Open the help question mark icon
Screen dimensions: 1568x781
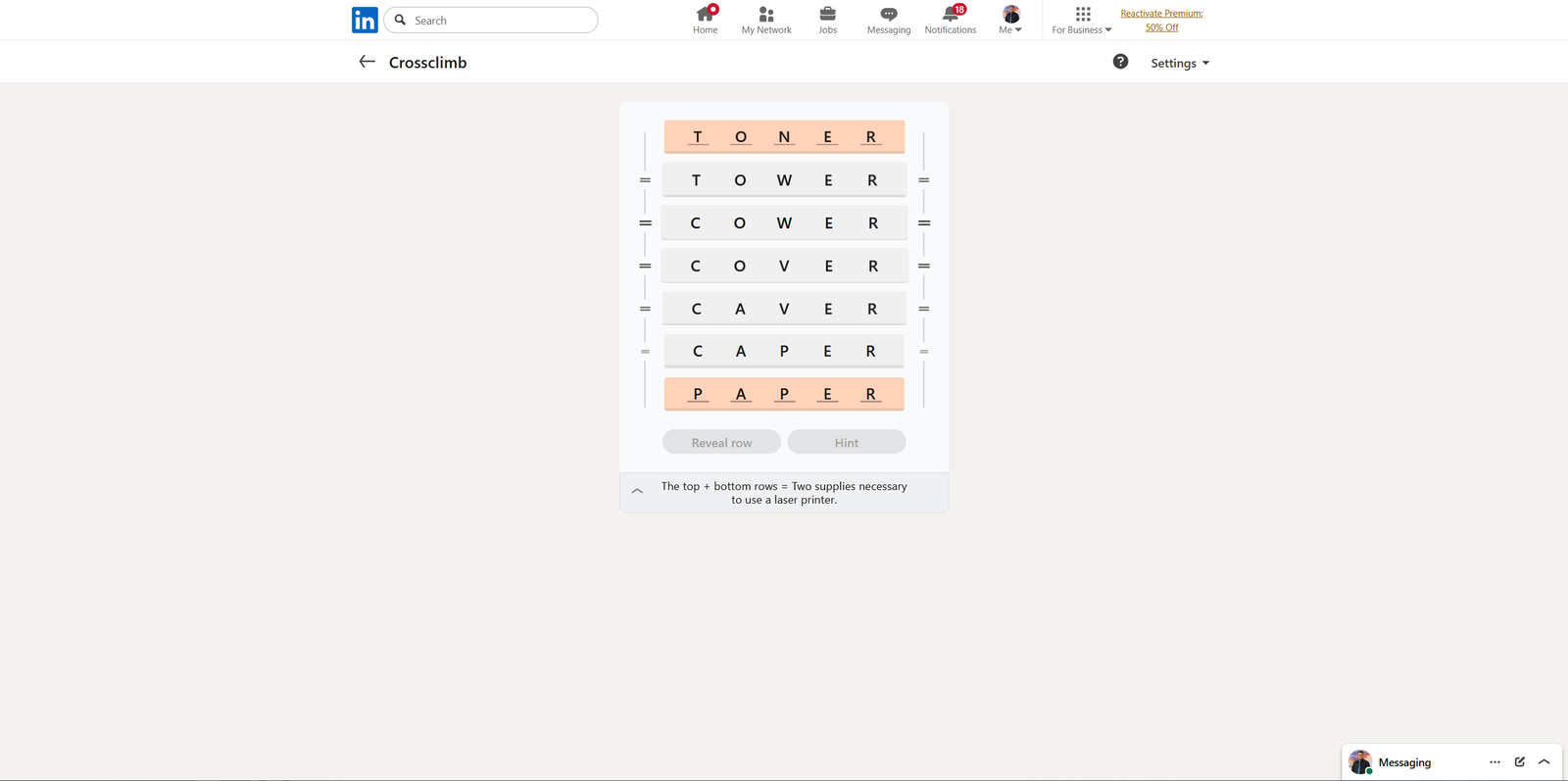[x=1120, y=62]
